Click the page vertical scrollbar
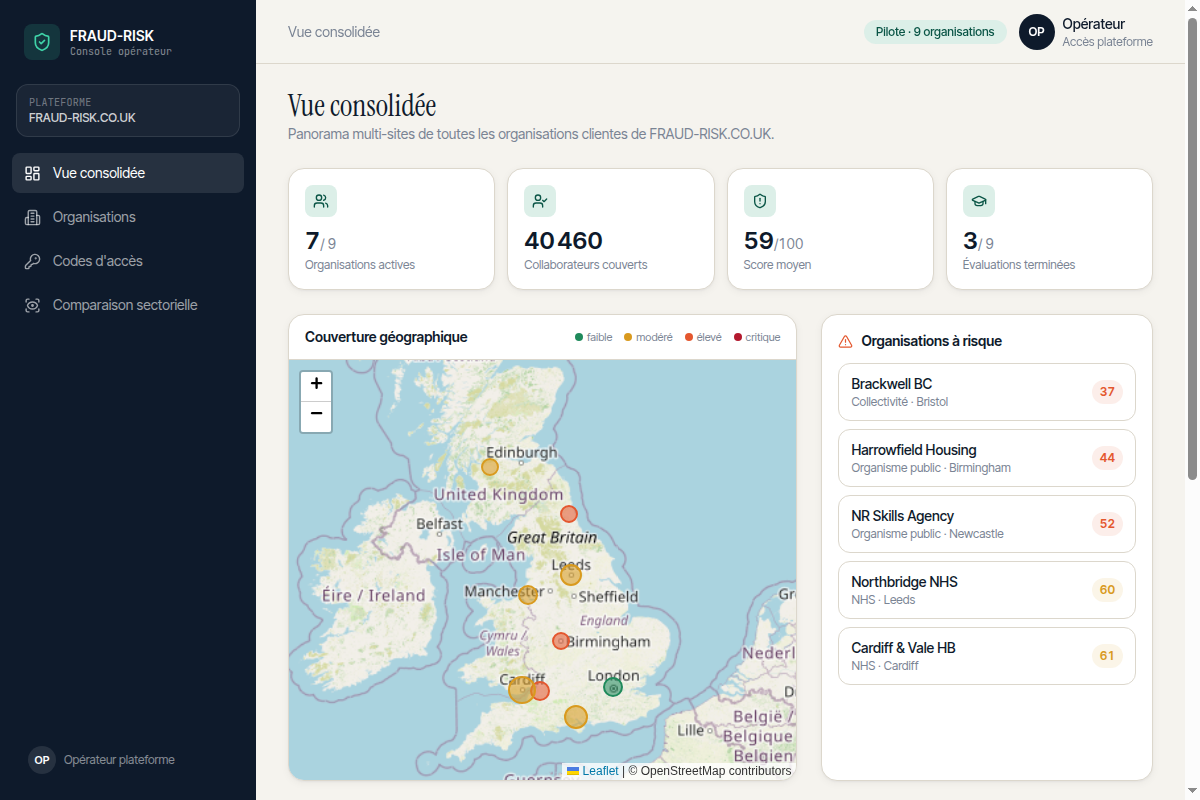The height and width of the screenshot is (800, 1200). pyautogui.click(x=1192, y=248)
